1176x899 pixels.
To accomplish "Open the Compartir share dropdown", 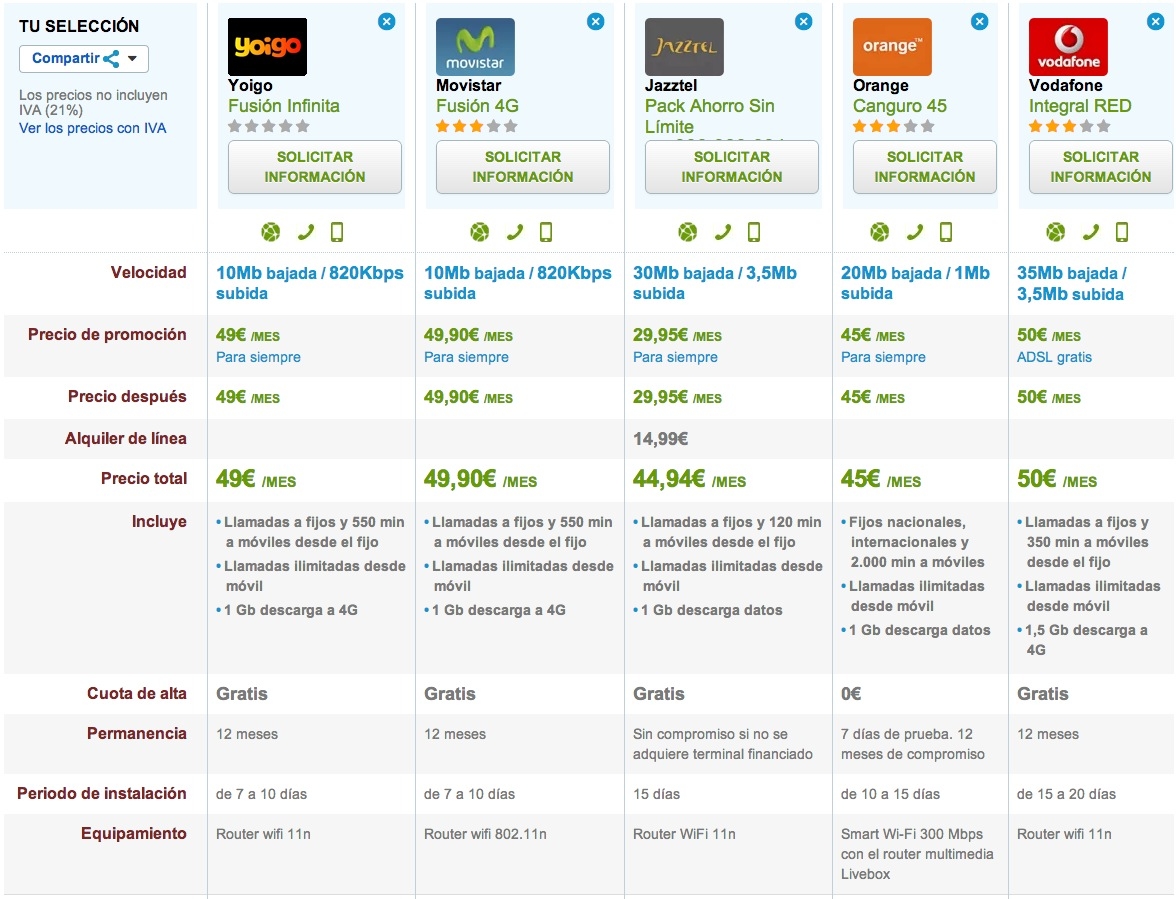I will (84, 58).
